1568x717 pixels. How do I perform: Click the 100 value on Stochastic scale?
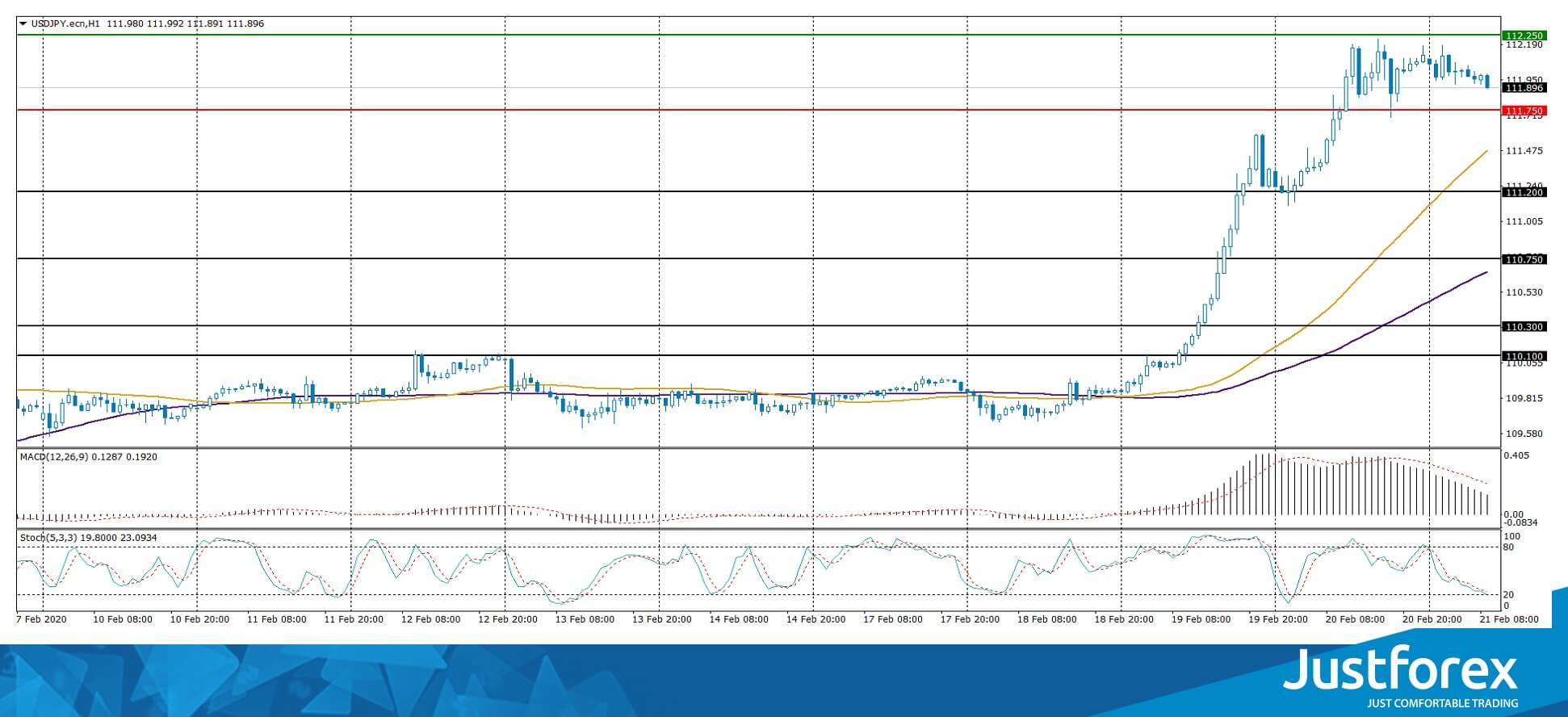click(1512, 537)
